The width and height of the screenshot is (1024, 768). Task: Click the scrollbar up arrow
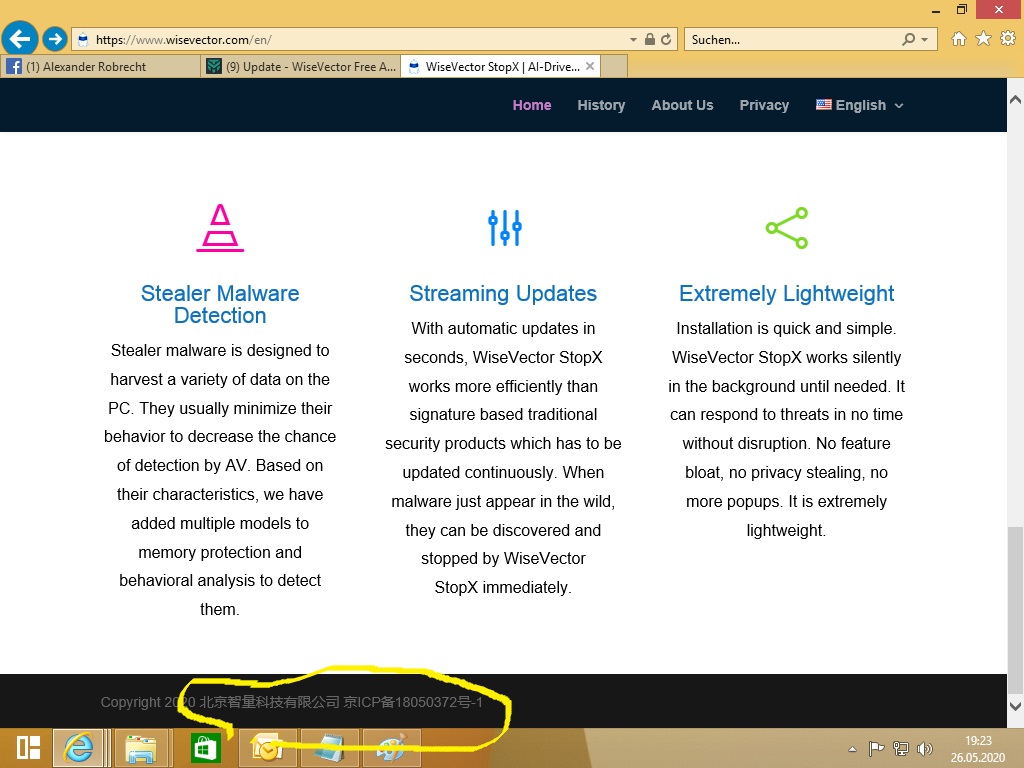pos(1015,100)
